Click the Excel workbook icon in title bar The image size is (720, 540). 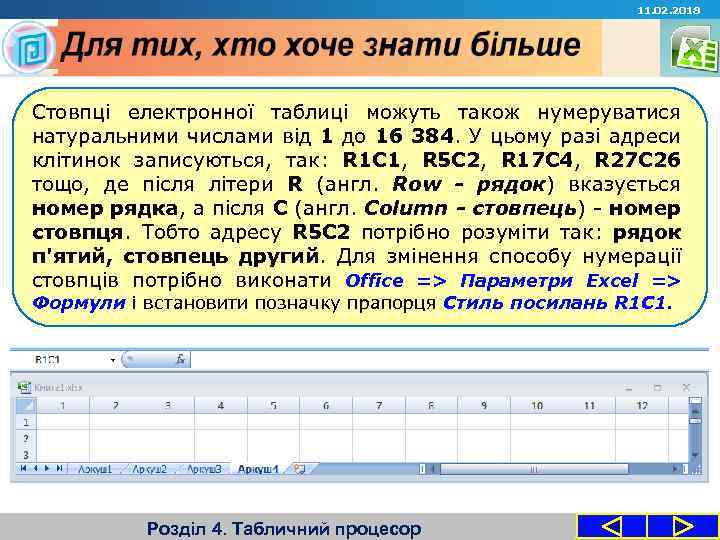(24, 388)
